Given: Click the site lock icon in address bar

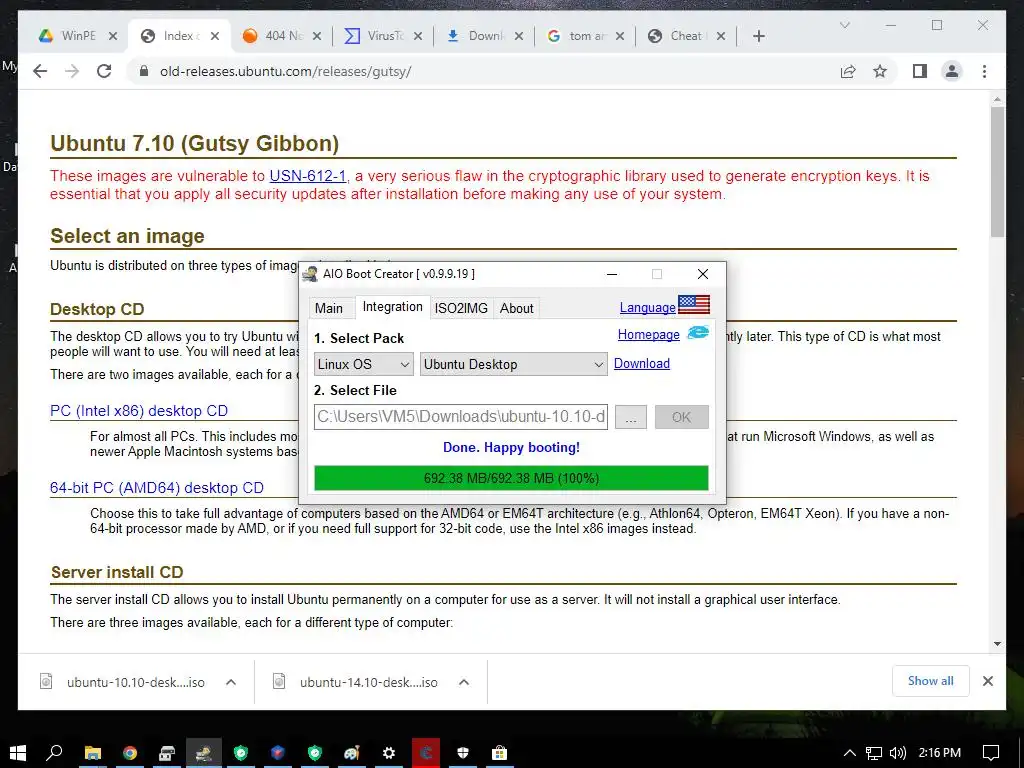Looking at the screenshot, I should click(144, 71).
